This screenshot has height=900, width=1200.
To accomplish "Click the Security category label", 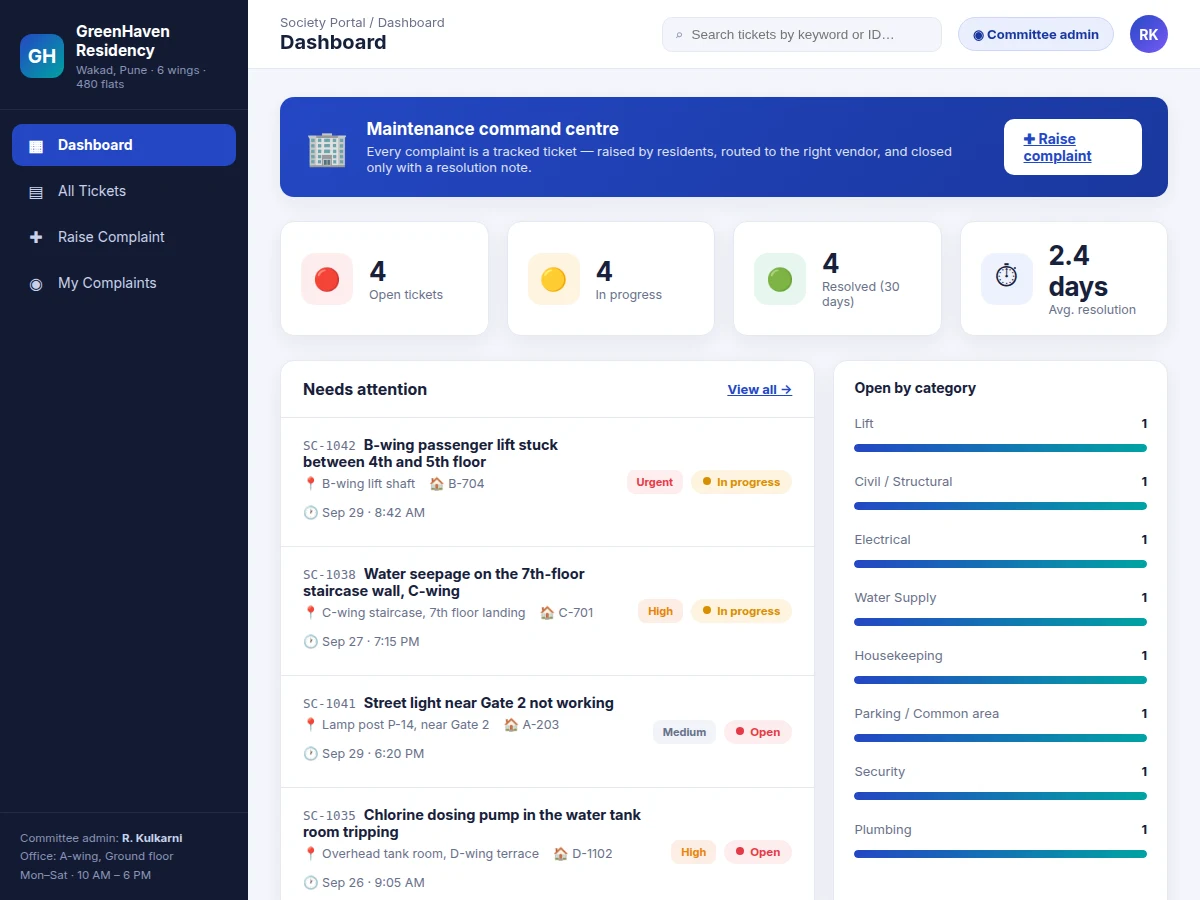I will click(x=879, y=772).
